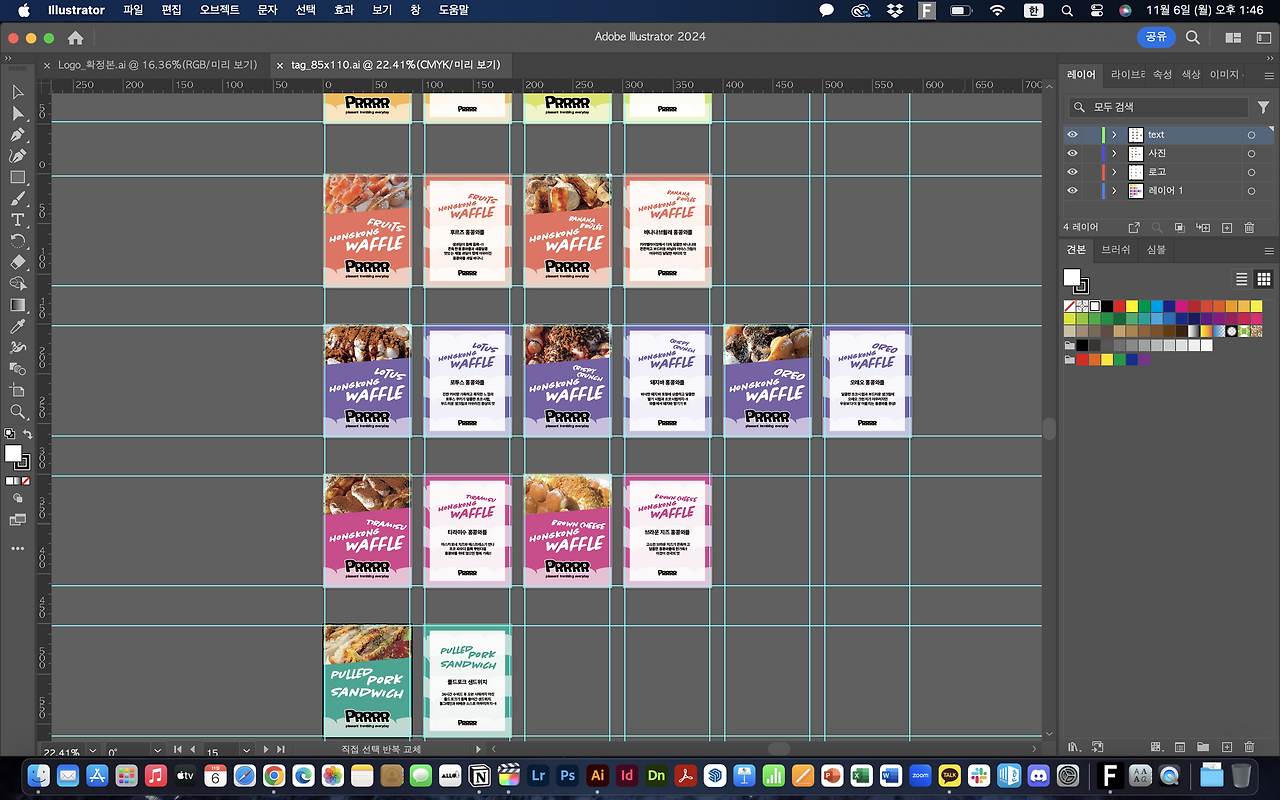Click the pulled pork sandwich tag photo artboard
This screenshot has width=1280, height=800.
[x=367, y=681]
